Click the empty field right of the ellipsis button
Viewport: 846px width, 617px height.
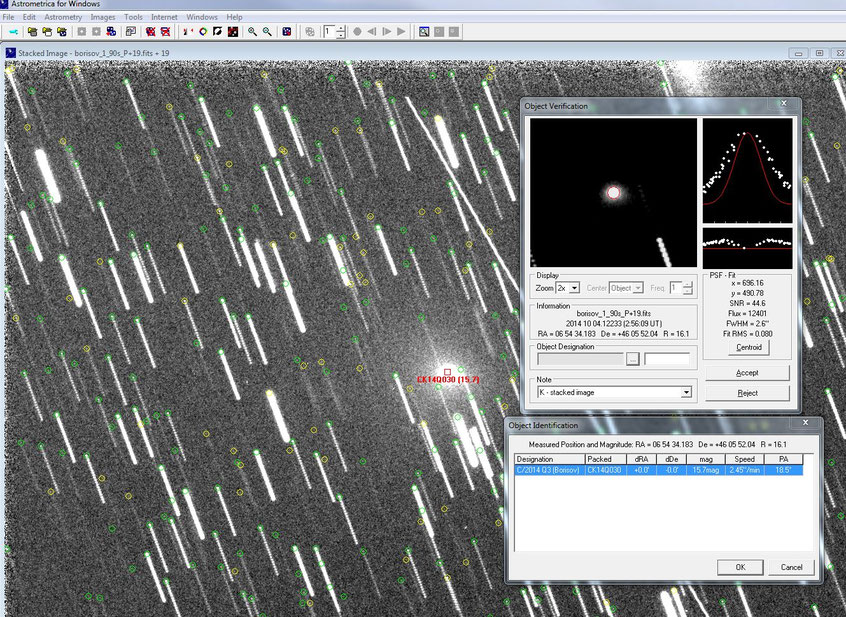667,359
